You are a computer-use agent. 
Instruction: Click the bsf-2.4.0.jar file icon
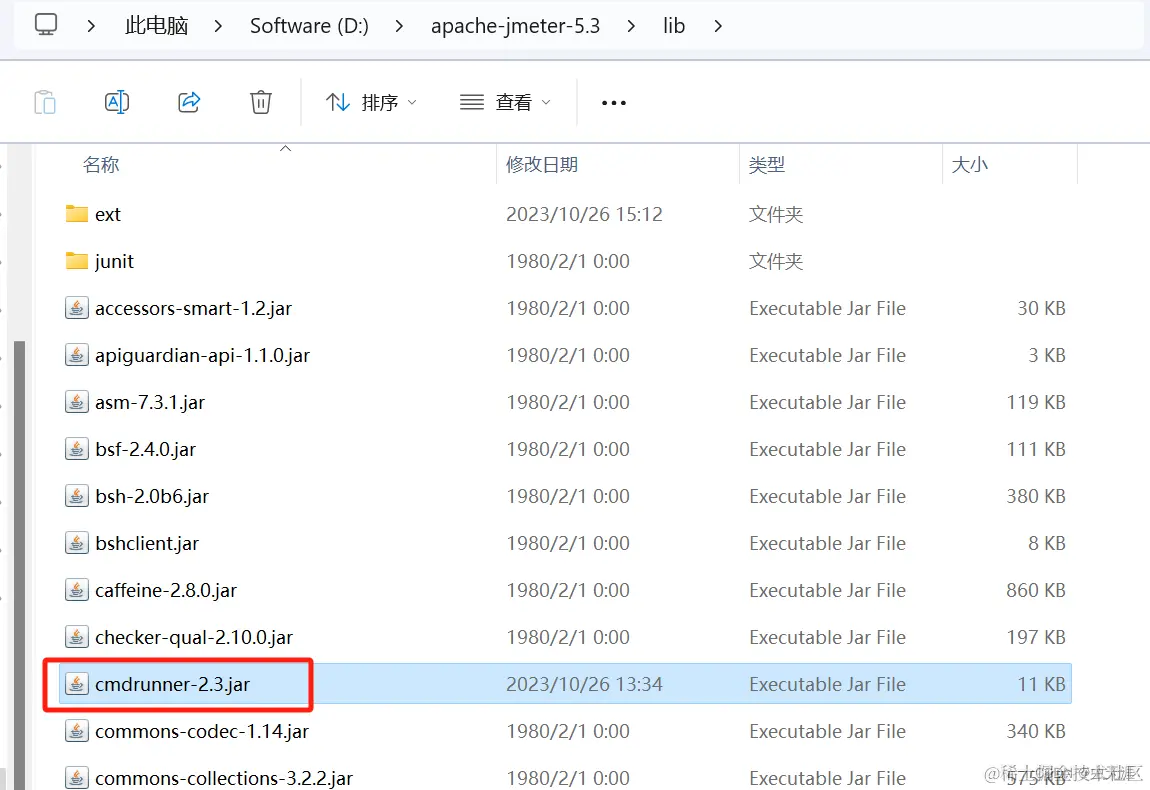coord(76,448)
